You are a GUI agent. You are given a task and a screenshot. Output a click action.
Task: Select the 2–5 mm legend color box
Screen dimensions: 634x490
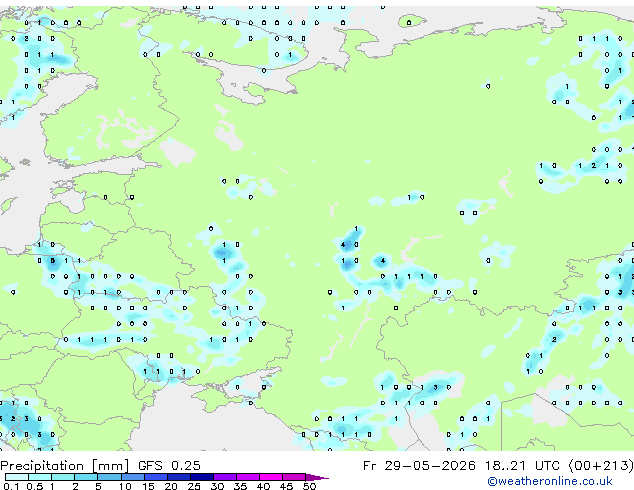pyautogui.click(x=86, y=477)
